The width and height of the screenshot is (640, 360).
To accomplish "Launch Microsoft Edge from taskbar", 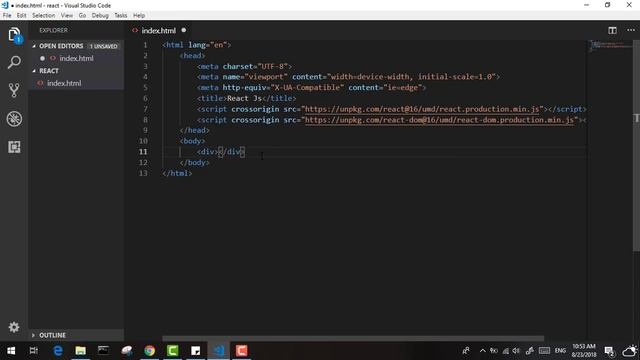I will [58, 351].
